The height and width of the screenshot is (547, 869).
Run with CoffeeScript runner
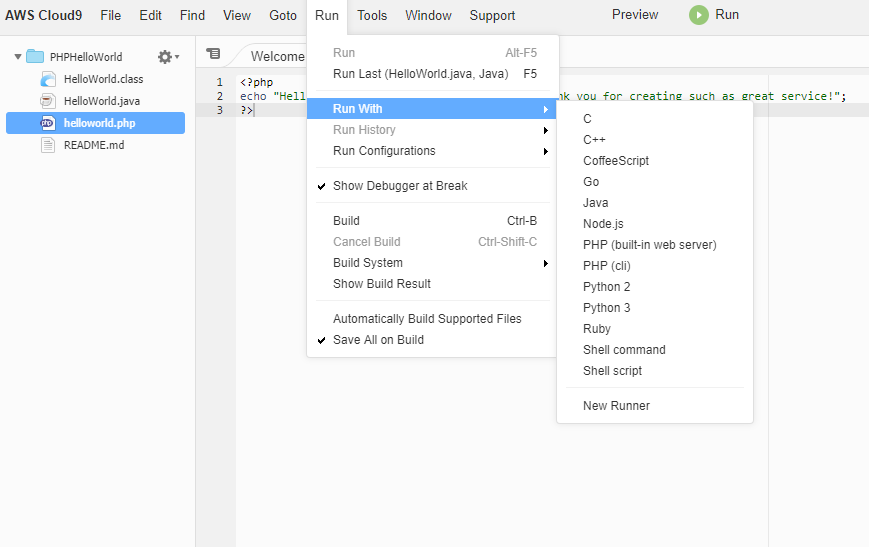[655, 161]
